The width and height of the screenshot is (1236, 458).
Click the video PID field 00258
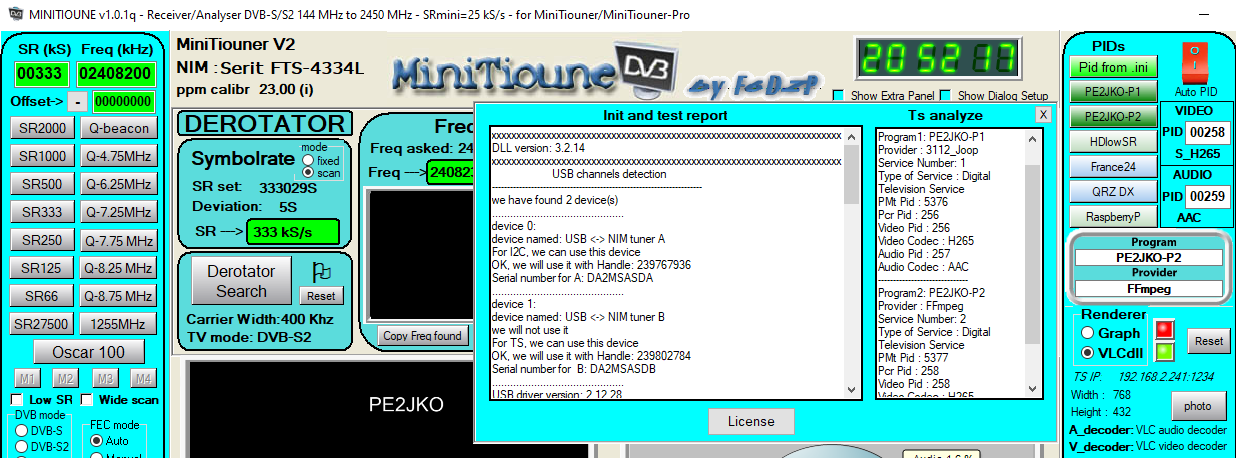coord(1208,132)
